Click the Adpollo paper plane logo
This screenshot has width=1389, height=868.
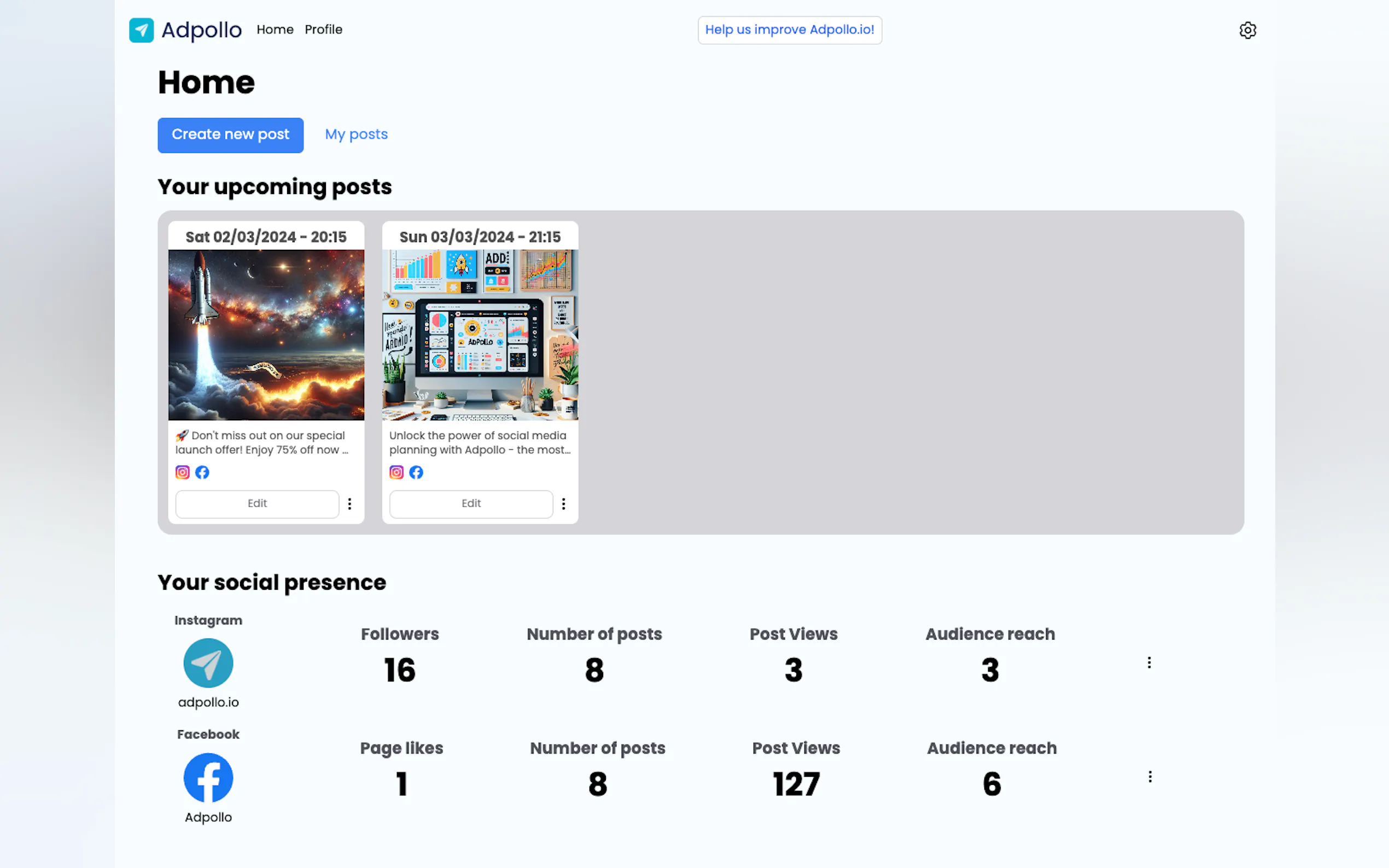(141, 30)
